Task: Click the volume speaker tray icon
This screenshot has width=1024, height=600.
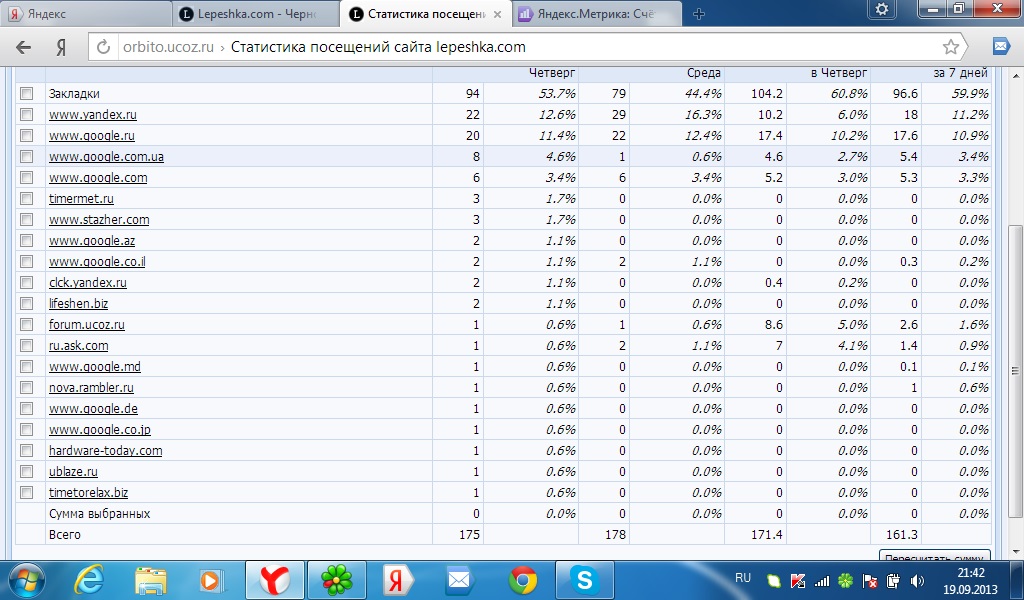Action: click(917, 580)
